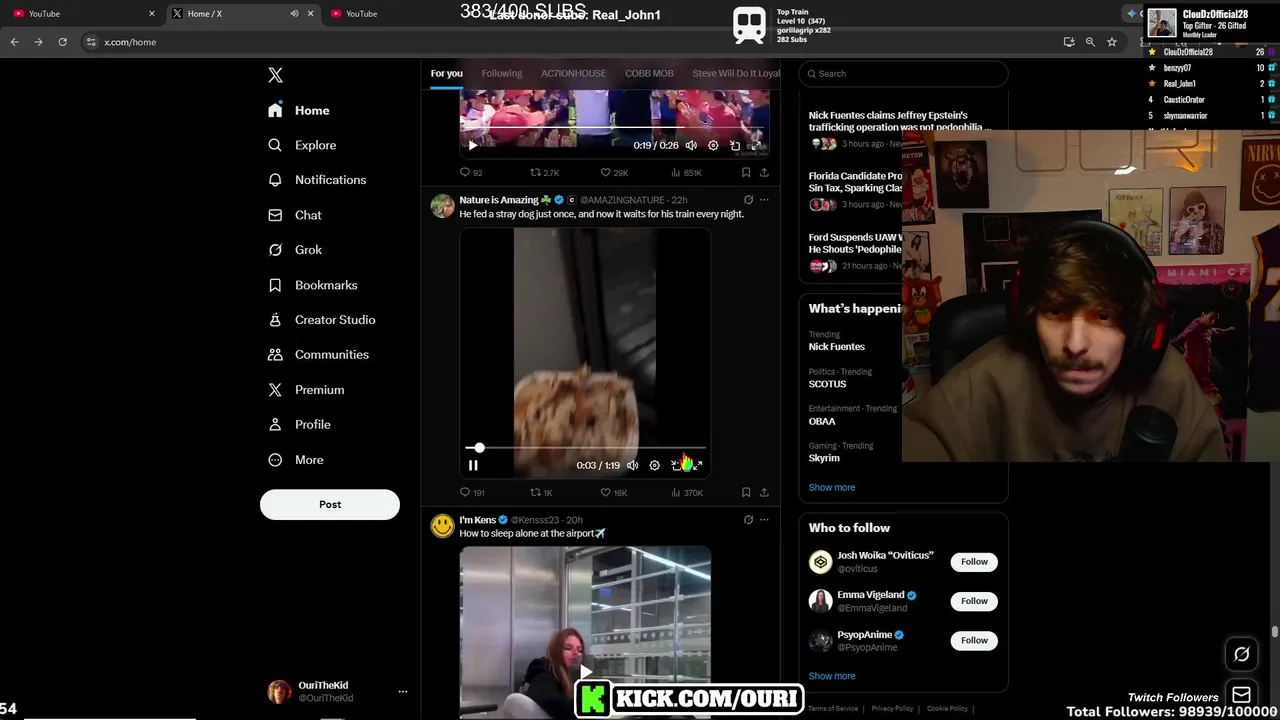Mute the top video at 0:19
This screenshot has height=720, width=1280.
(x=691, y=145)
